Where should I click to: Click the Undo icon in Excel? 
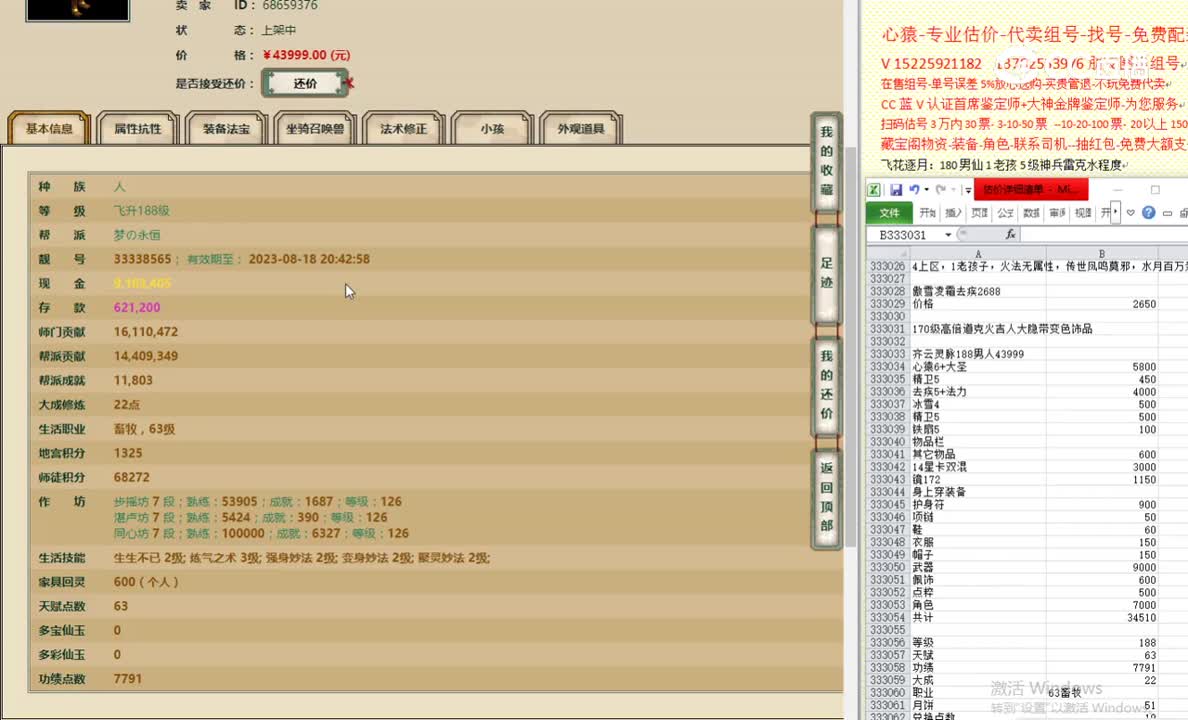[917, 189]
